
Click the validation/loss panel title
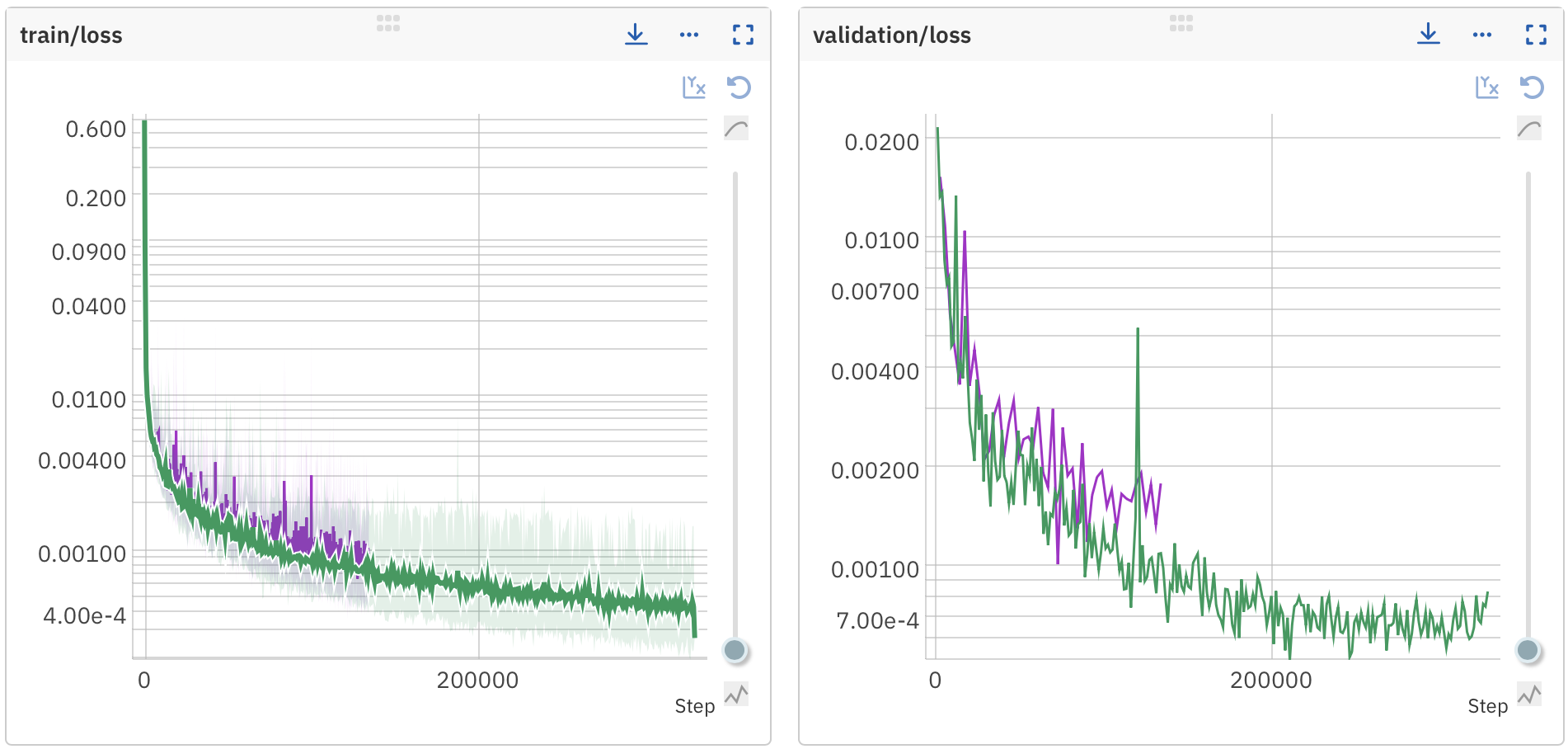pos(891,35)
